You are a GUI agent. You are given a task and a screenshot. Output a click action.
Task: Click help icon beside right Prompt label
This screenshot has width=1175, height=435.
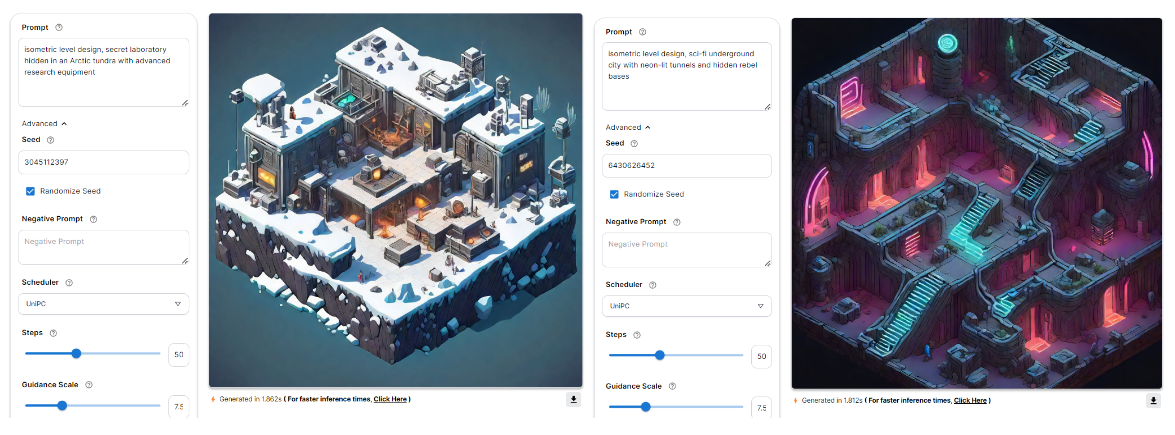(x=642, y=32)
